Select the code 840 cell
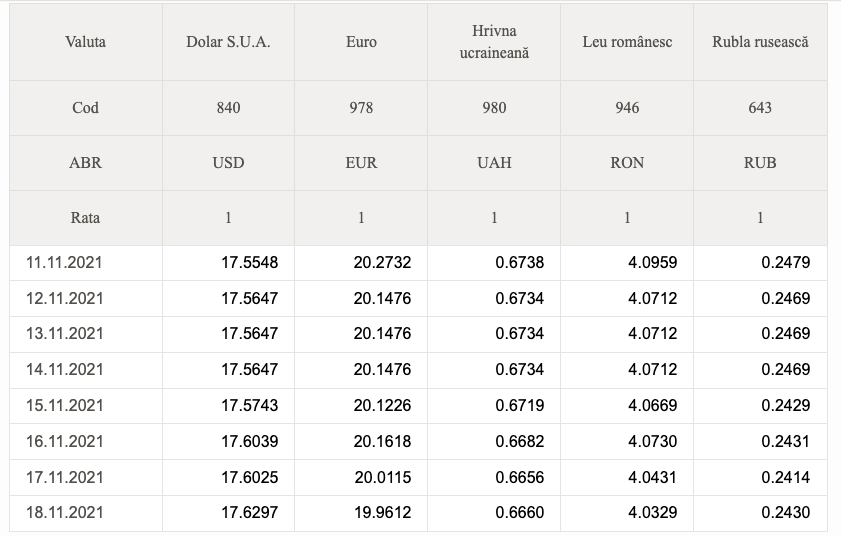 [228, 108]
